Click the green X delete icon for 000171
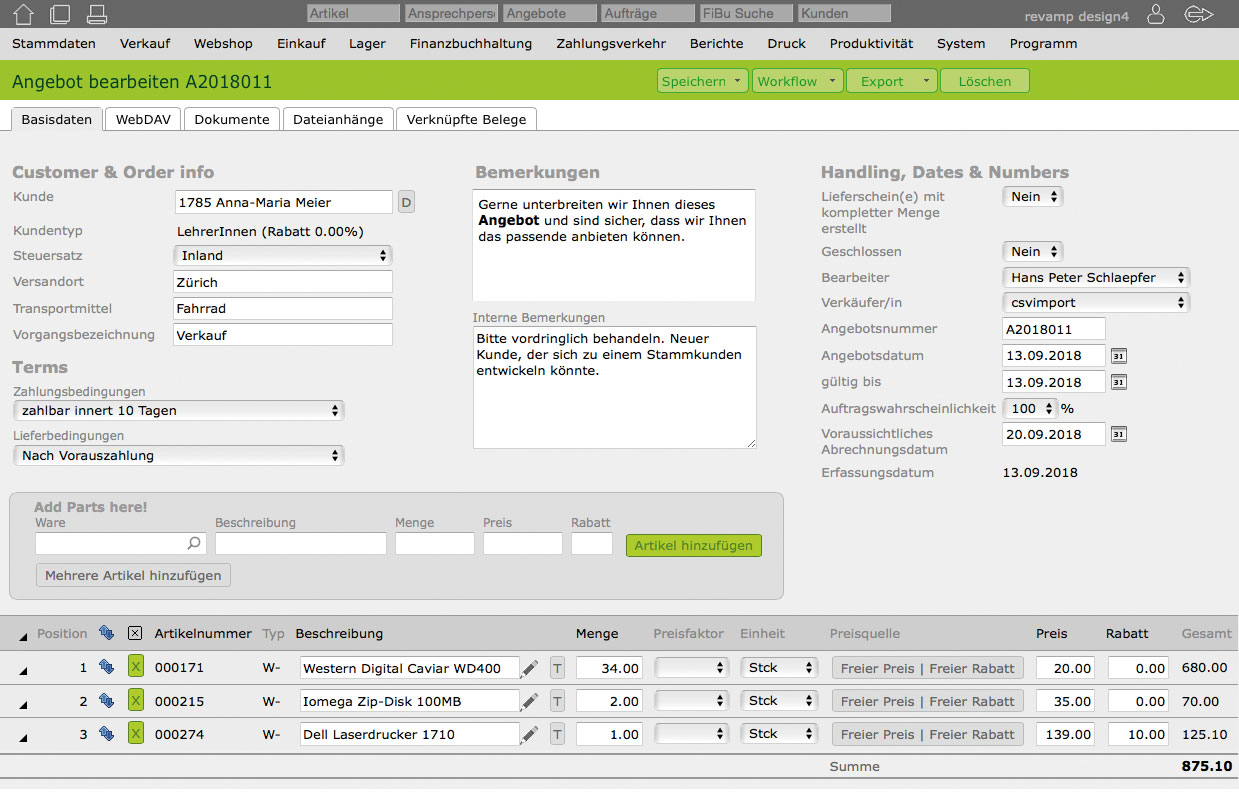Image resolution: width=1239 pixels, height=794 pixels. pos(135,668)
